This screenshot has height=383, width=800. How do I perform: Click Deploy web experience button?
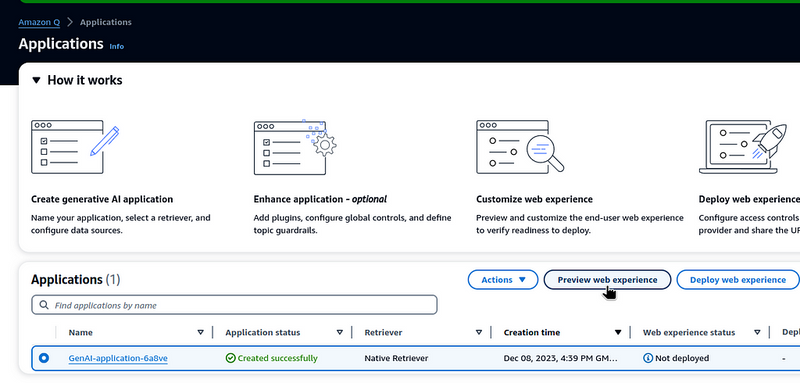click(x=738, y=279)
